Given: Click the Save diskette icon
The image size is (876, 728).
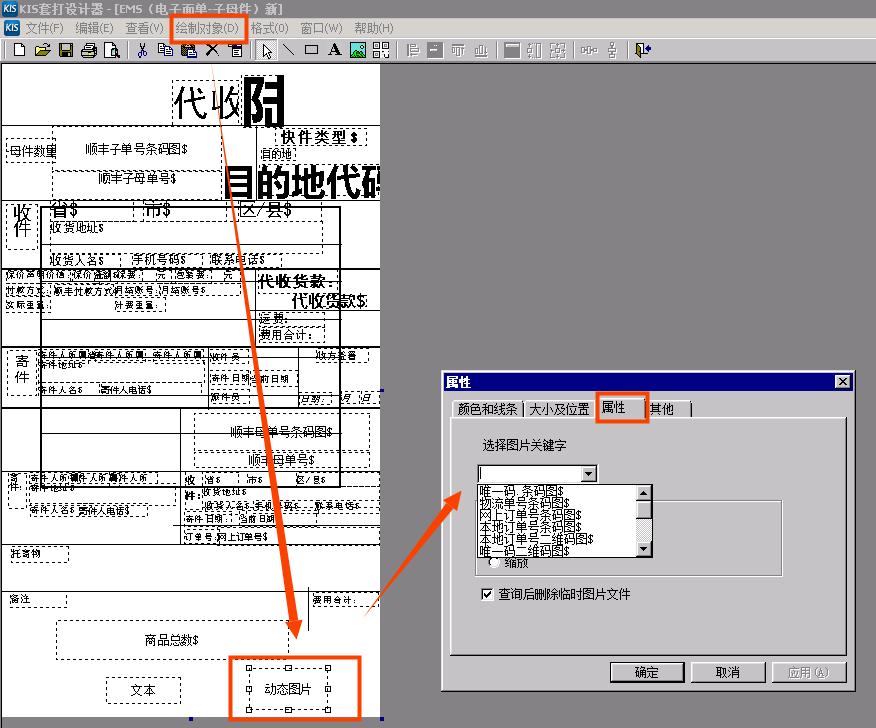Looking at the screenshot, I should [x=66, y=48].
